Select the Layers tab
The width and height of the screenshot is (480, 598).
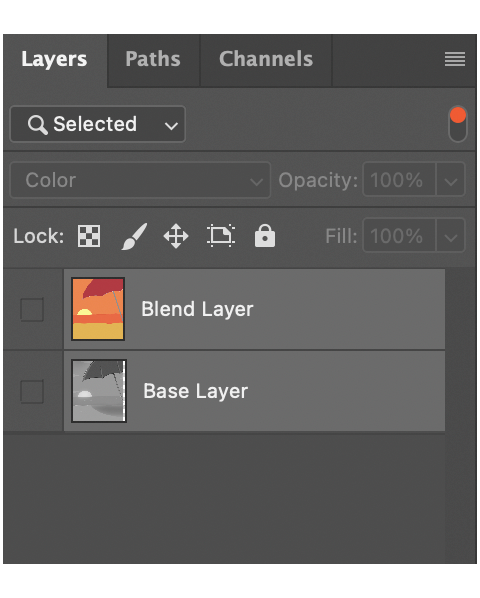[x=54, y=59]
